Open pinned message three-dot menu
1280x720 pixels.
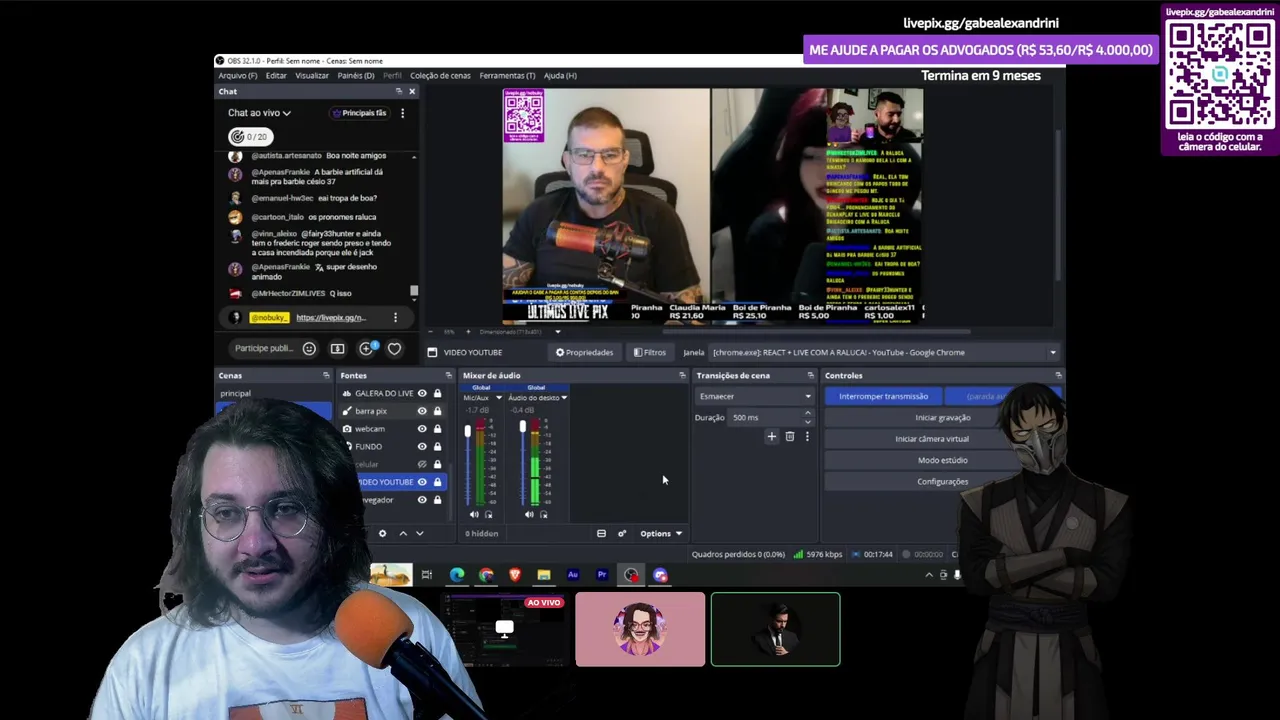(x=395, y=317)
